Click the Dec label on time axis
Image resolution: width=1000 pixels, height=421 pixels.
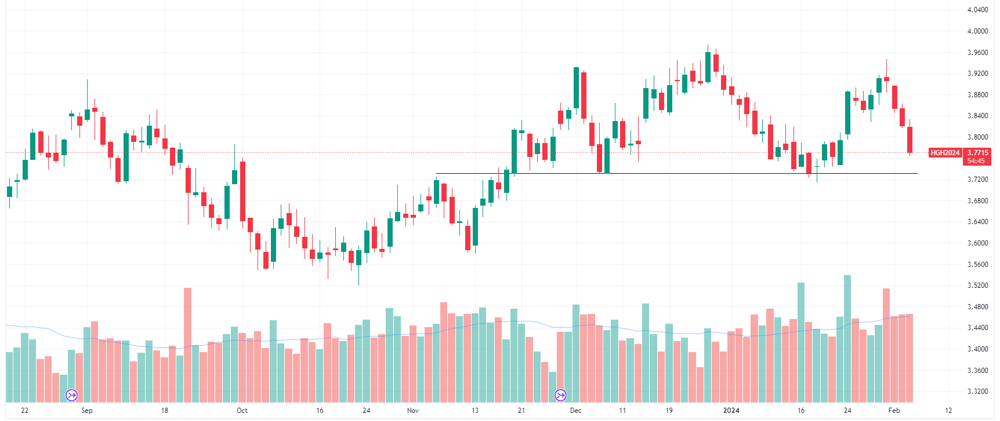click(576, 410)
